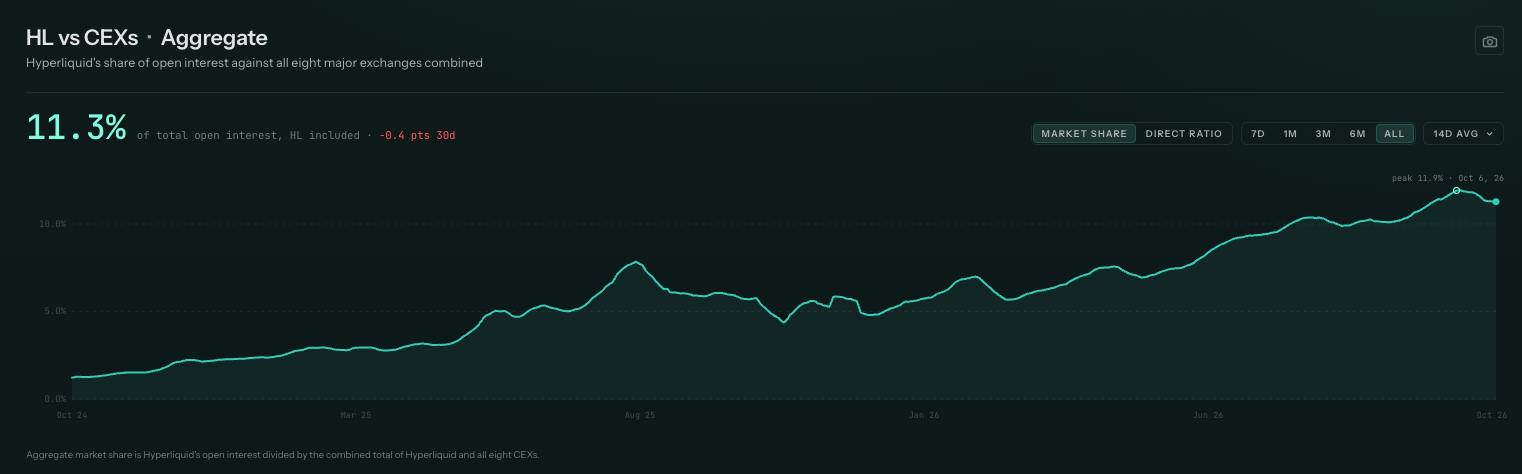Screen dimensions: 1522x474
Task: Click the camera screenshot icon
Action: pos(1489,41)
